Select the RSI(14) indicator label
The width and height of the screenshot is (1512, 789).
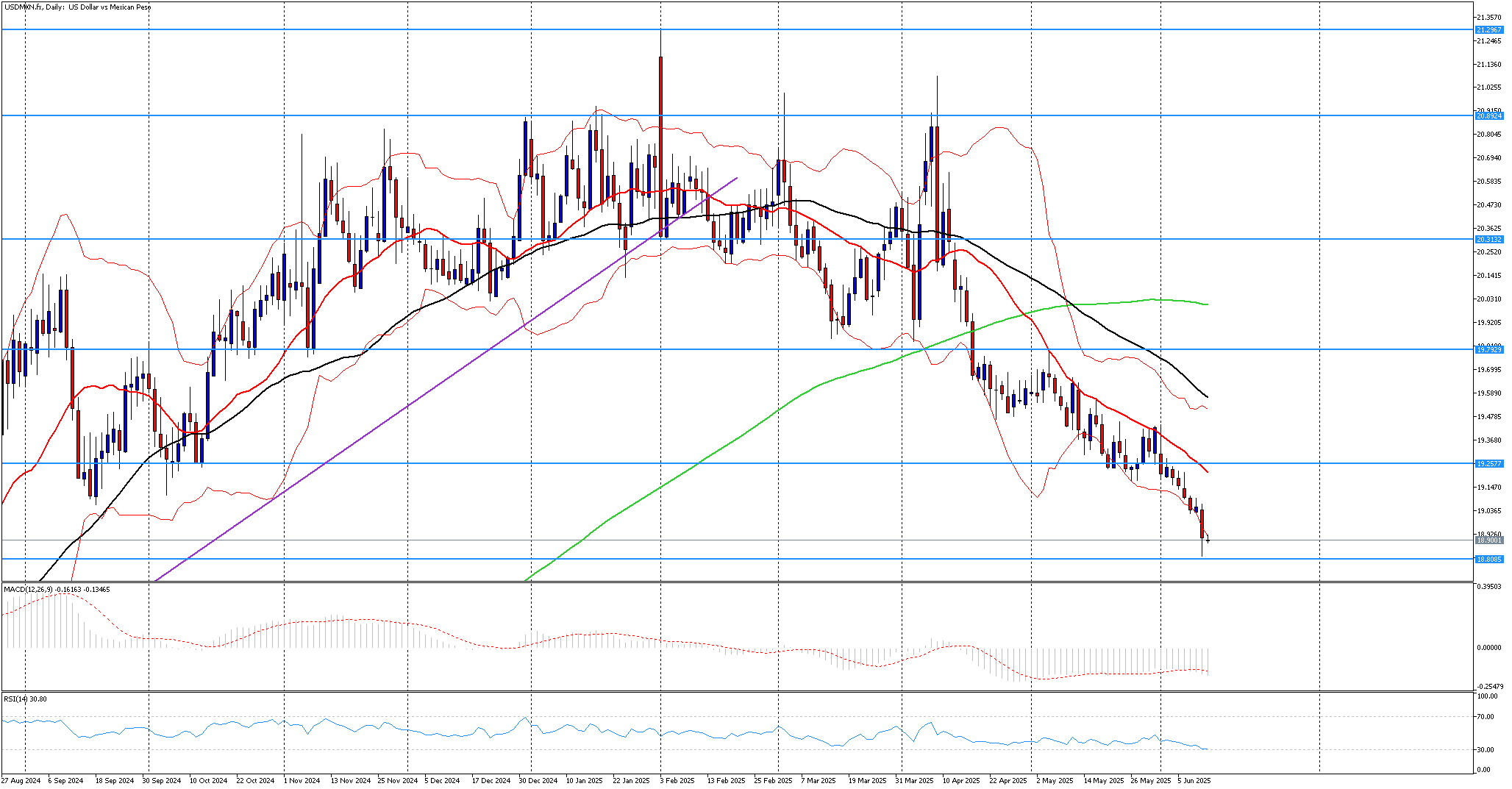25,699
